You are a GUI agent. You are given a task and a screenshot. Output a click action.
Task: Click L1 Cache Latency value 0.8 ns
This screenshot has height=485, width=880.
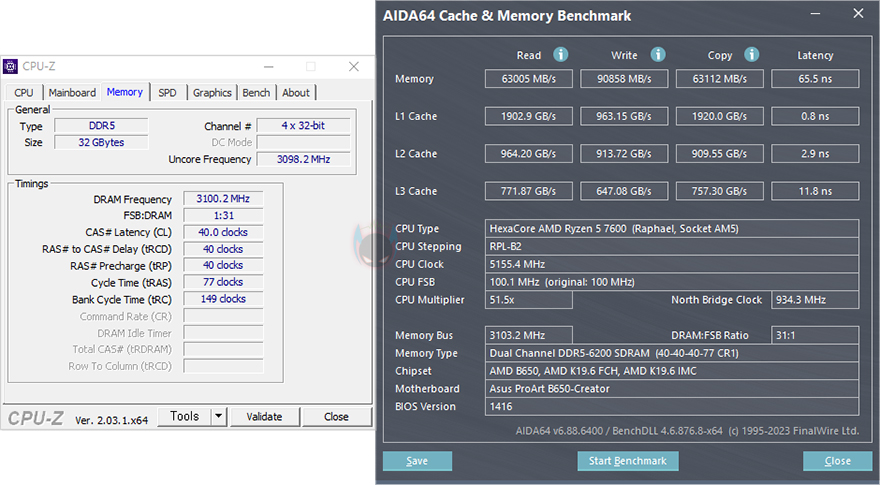point(815,116)
